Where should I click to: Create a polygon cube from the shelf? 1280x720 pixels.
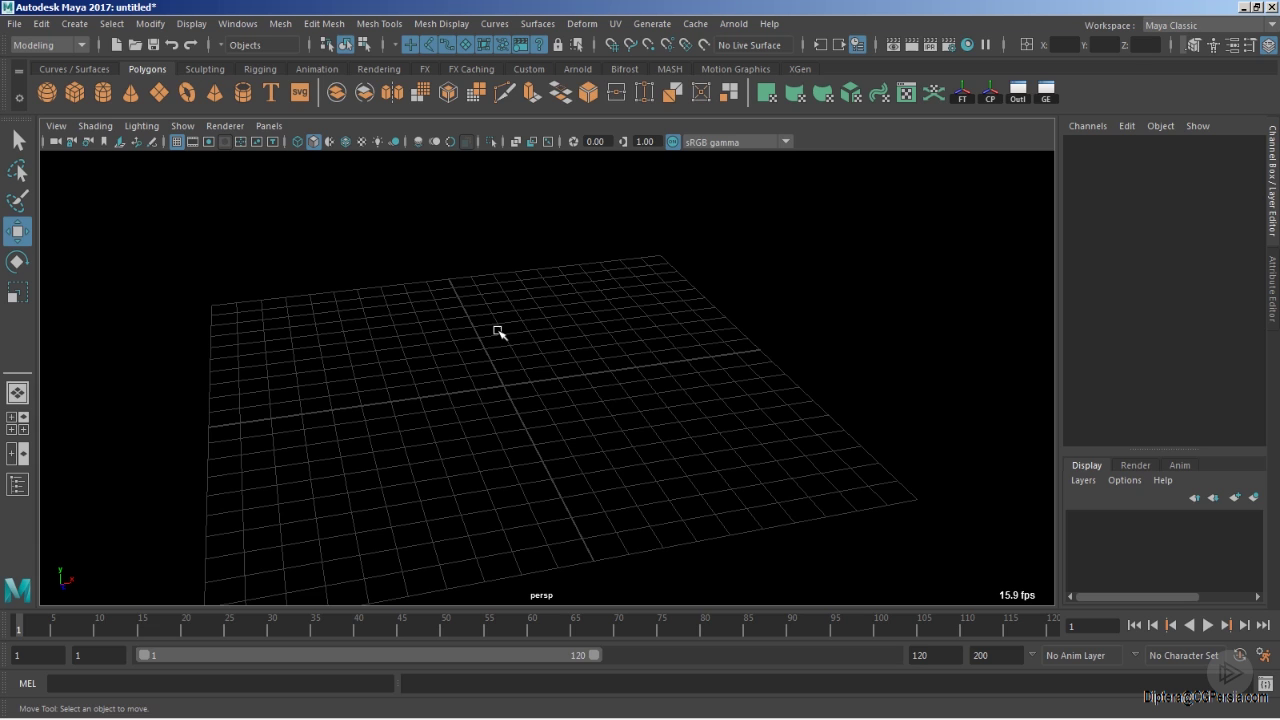pyautogui.click(x=75, y=93)
